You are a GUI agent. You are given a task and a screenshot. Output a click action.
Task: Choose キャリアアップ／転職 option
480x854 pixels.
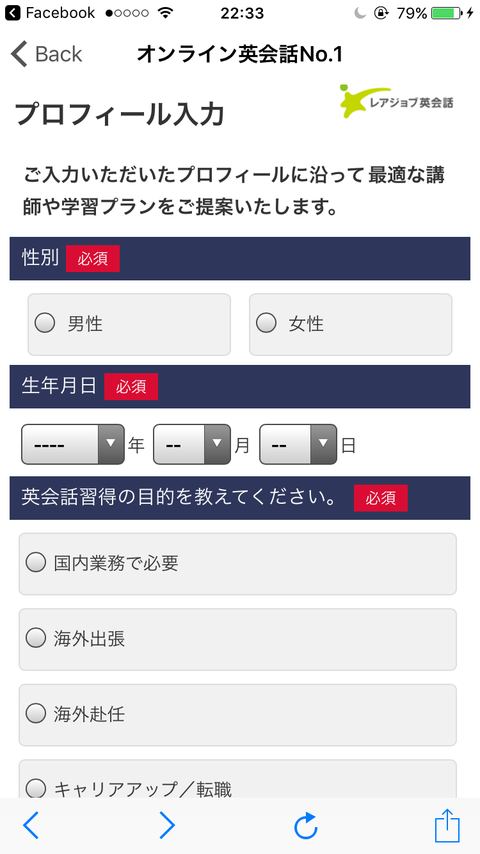pyautogui.click(x=238, y=780)
